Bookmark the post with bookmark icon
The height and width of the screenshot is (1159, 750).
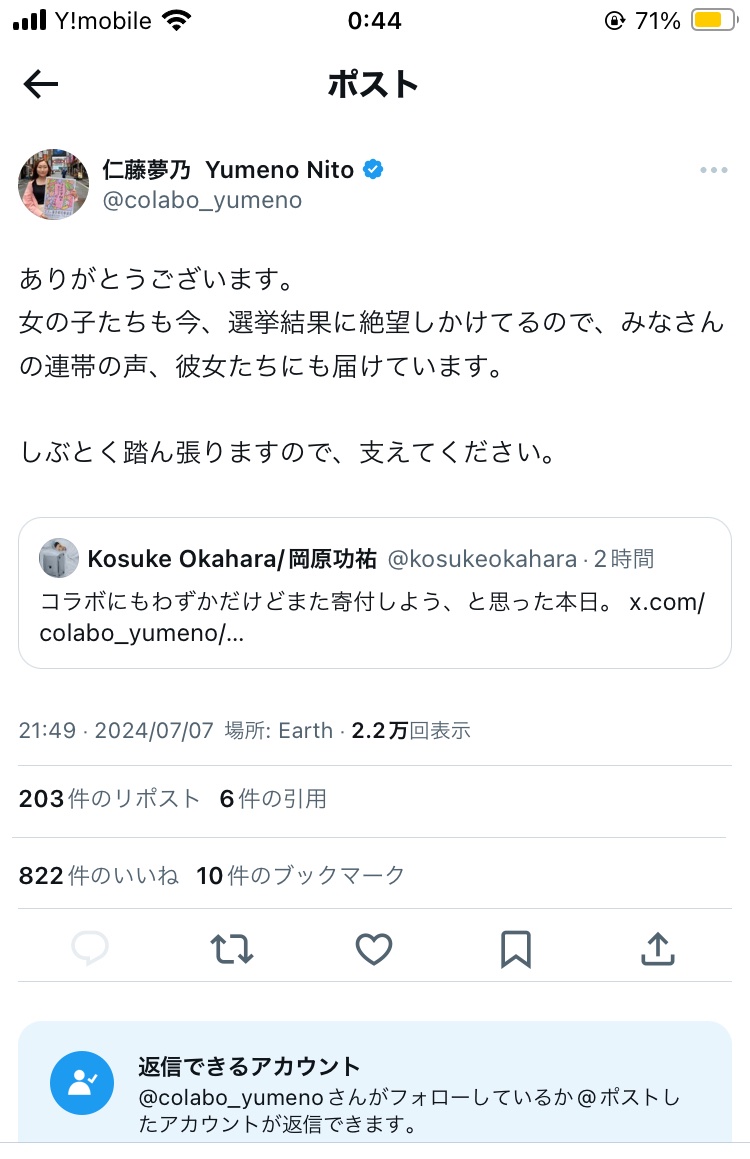pos(516,948)
